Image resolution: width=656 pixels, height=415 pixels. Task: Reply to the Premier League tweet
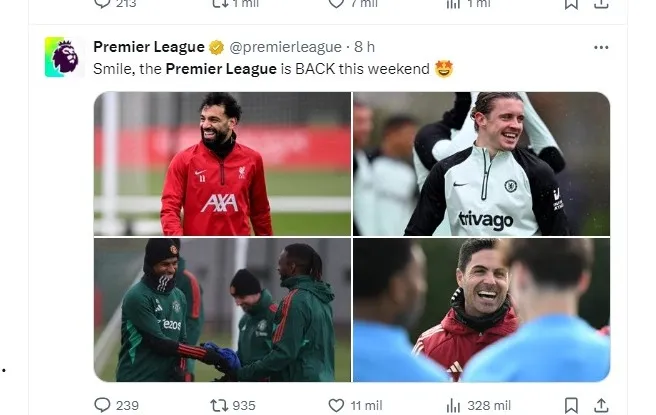(x=102, y=405)
